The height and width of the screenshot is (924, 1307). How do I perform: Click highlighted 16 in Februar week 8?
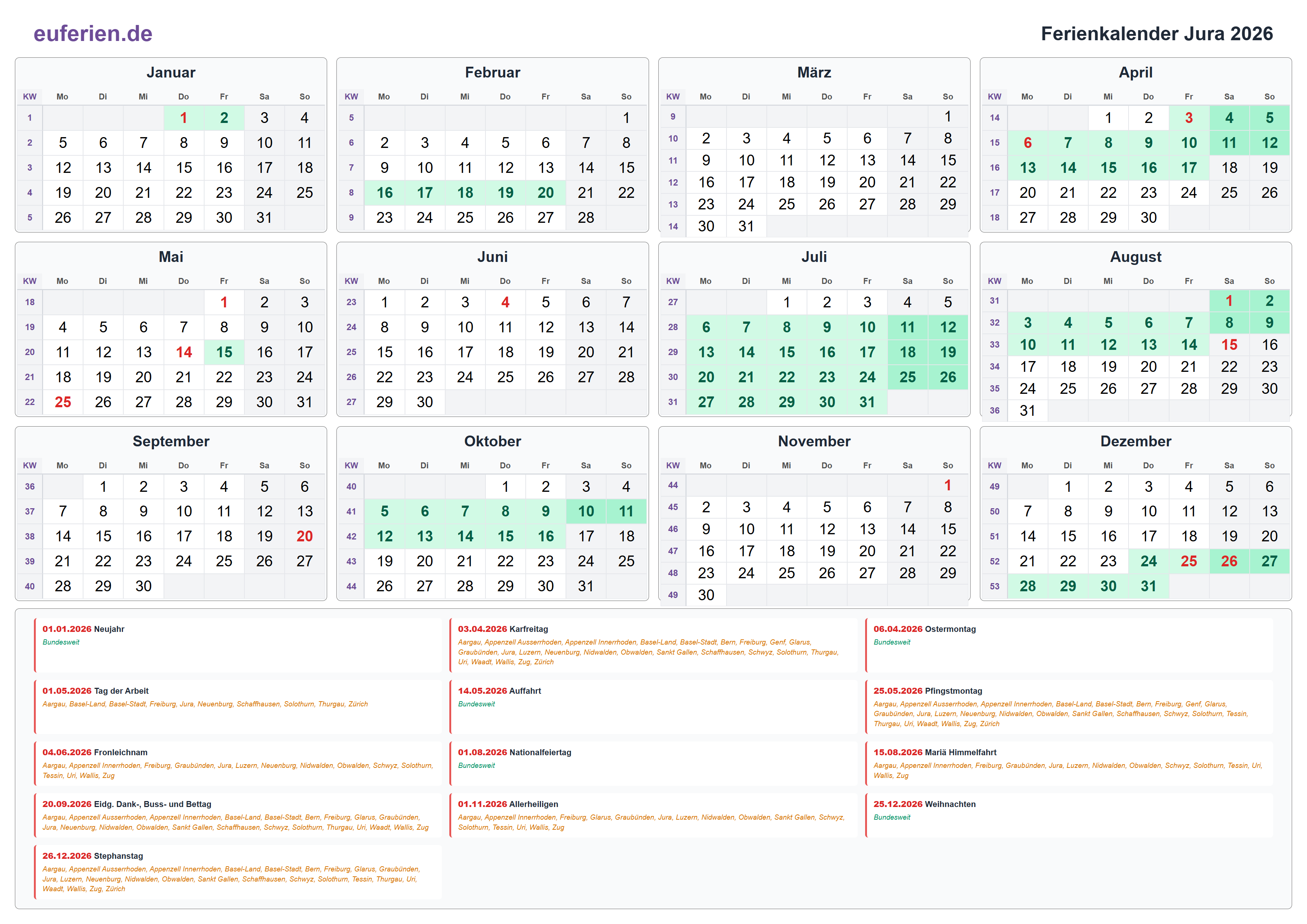pyautogui.click(x=384, y=192)
